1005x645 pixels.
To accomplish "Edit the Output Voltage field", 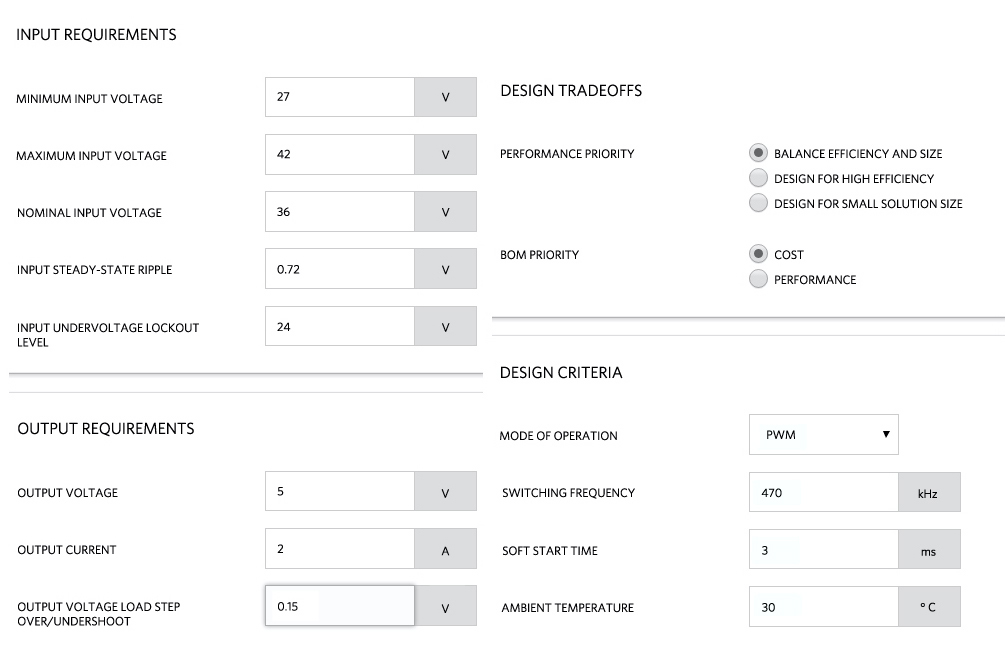I will (x=340, y=491).
